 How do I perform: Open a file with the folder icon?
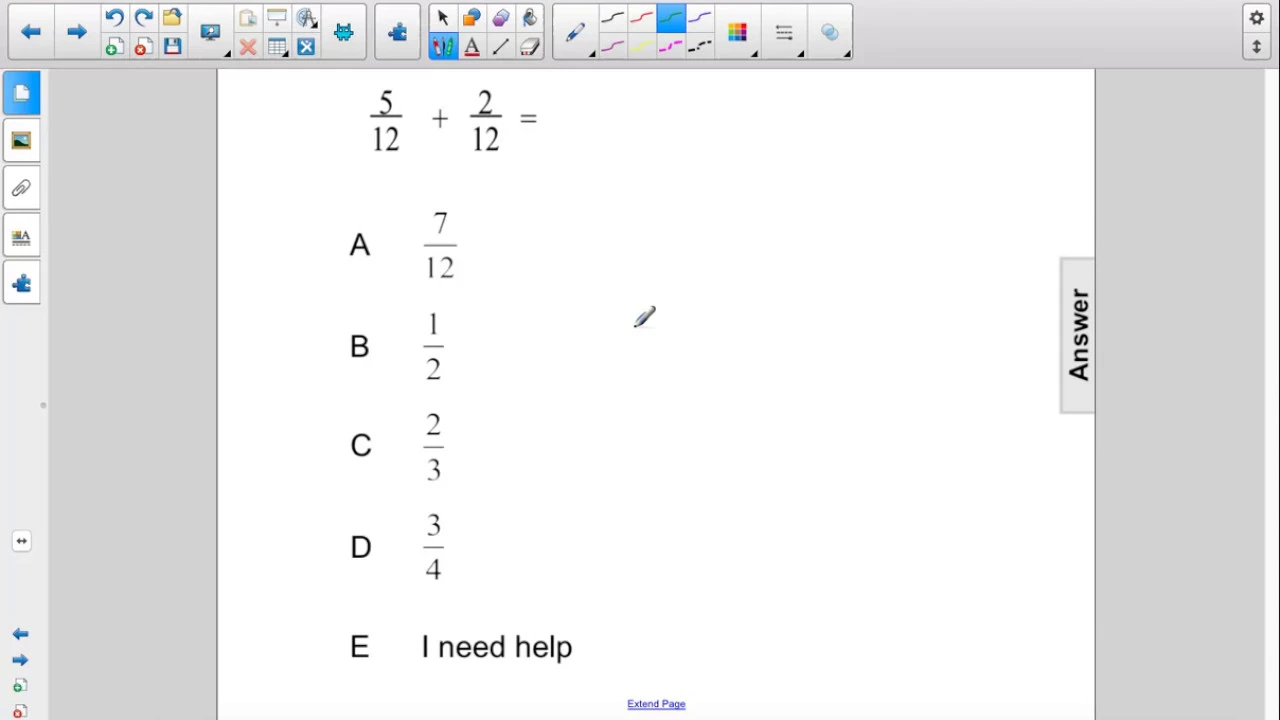(172, 18)
